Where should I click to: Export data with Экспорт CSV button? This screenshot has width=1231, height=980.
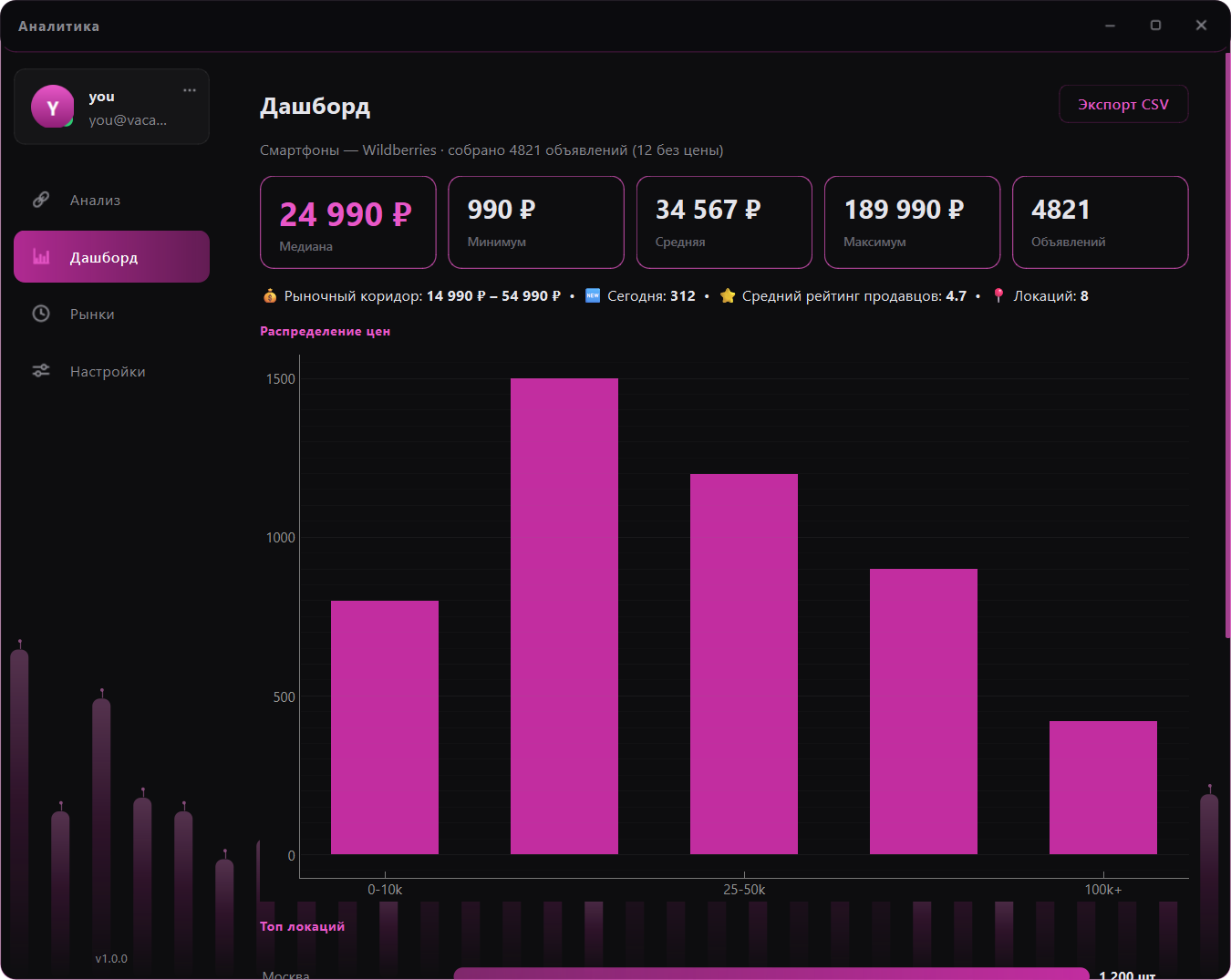point(1123,104)
